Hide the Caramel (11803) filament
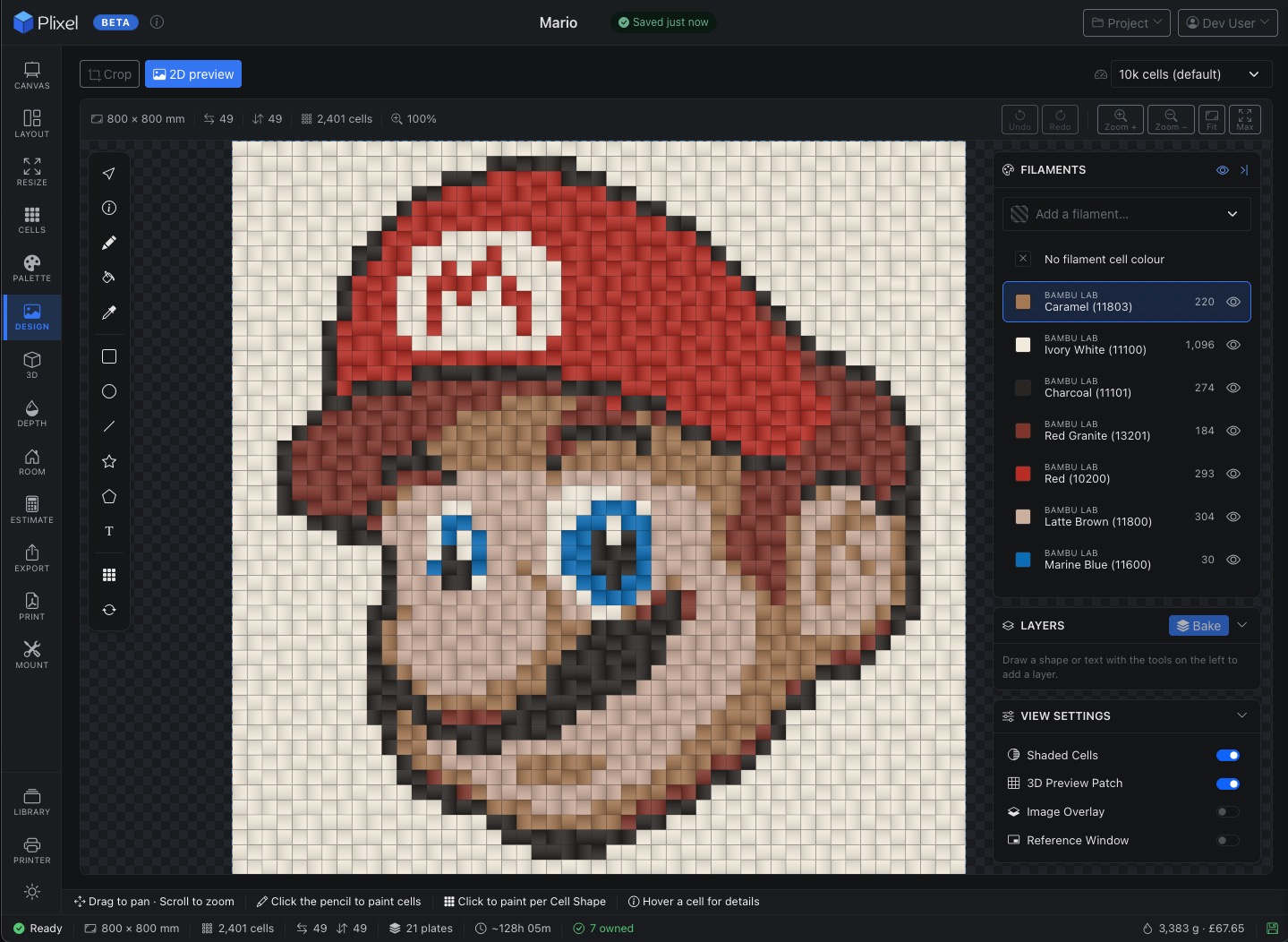The image size is (1288, 942). coord(1233,302)
